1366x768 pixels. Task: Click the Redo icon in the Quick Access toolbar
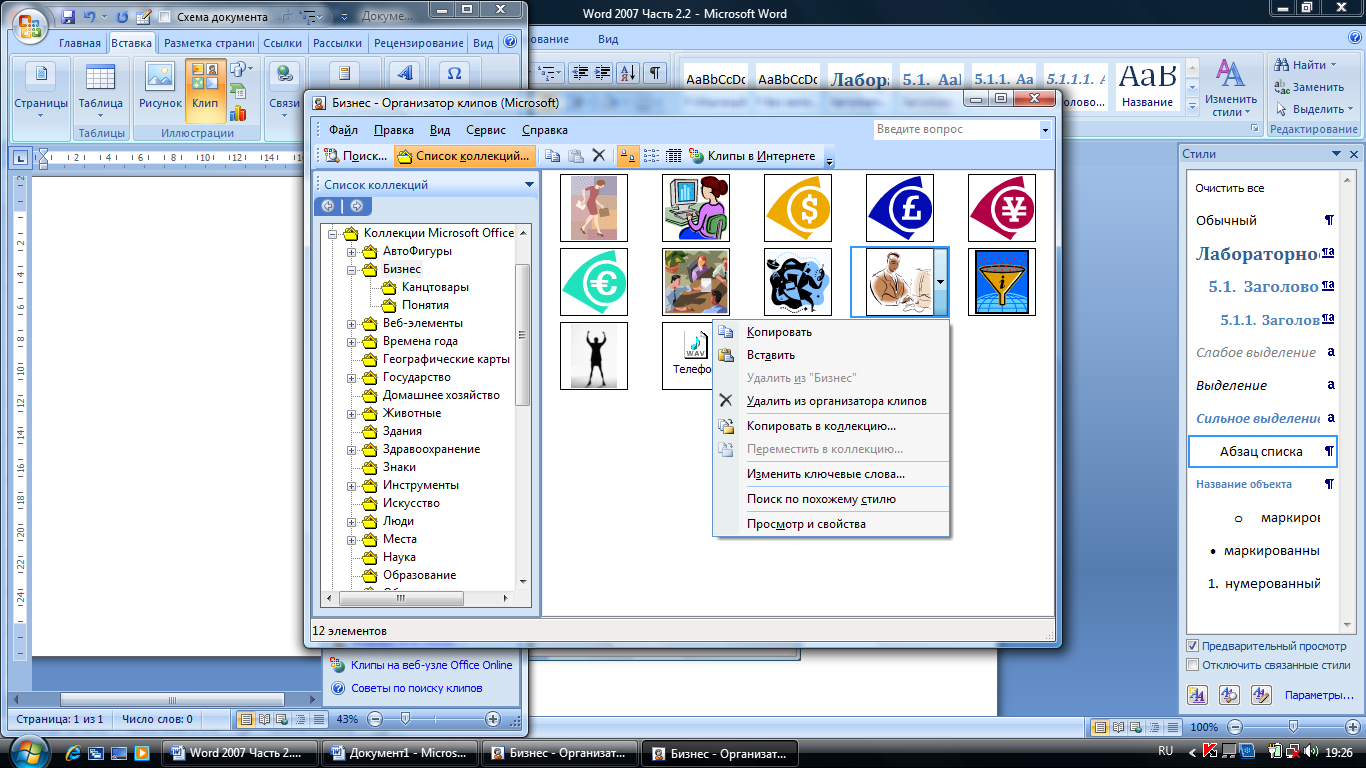[123, 17]
